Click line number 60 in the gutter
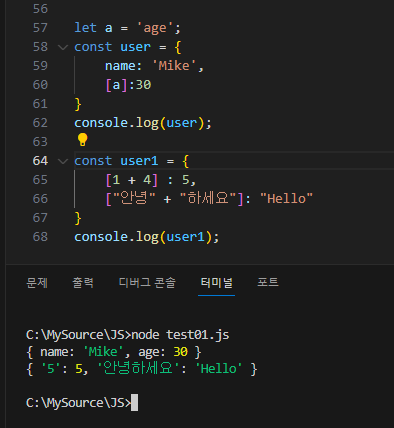This screenshot has width=394, height=428. [x=40, y=85]
